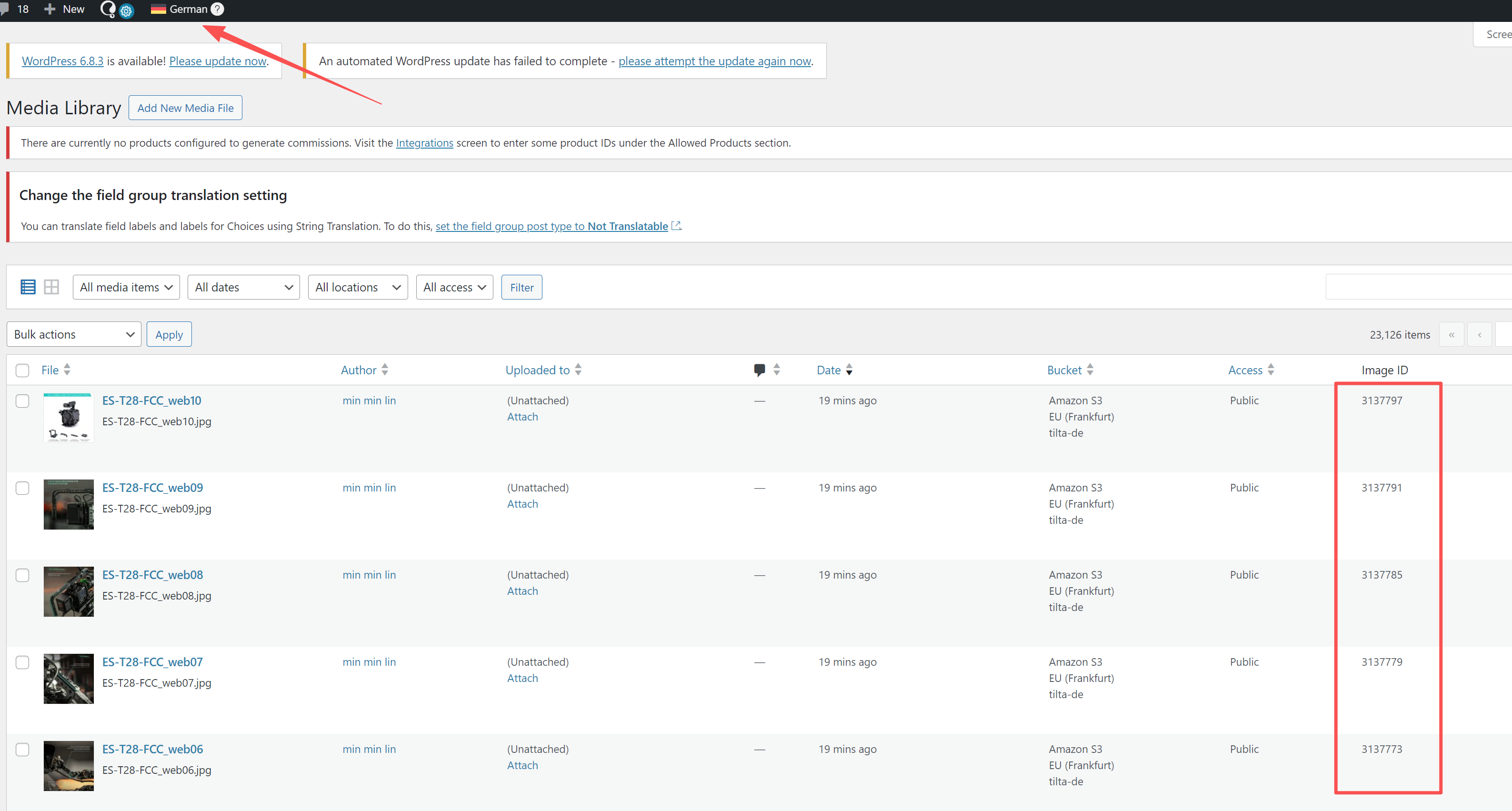
Task: Click the Filter button
Action: coord(521,287)
